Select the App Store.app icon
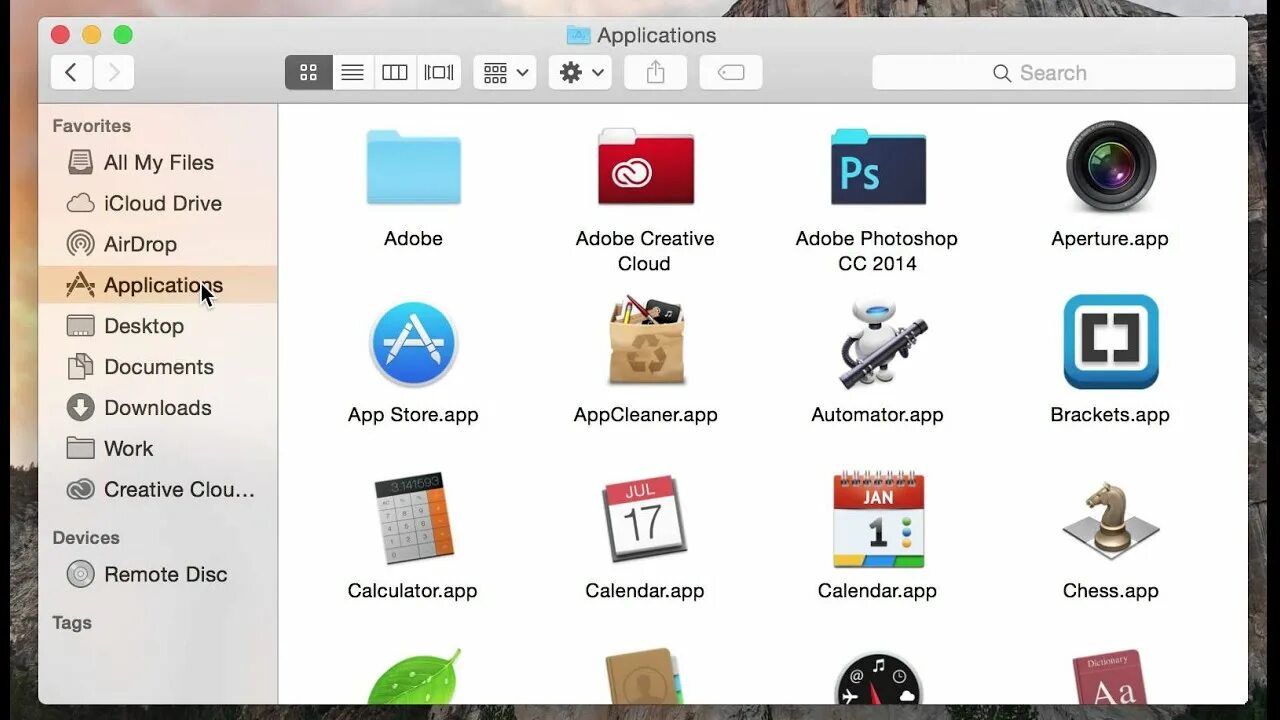 click(413, 344)
